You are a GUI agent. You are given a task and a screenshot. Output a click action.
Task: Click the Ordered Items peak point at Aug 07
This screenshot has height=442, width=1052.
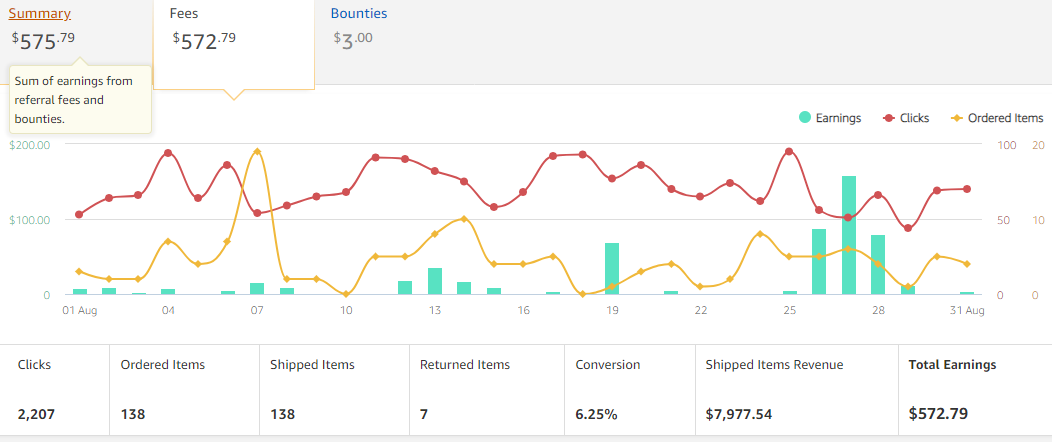(x=257, y=151)
